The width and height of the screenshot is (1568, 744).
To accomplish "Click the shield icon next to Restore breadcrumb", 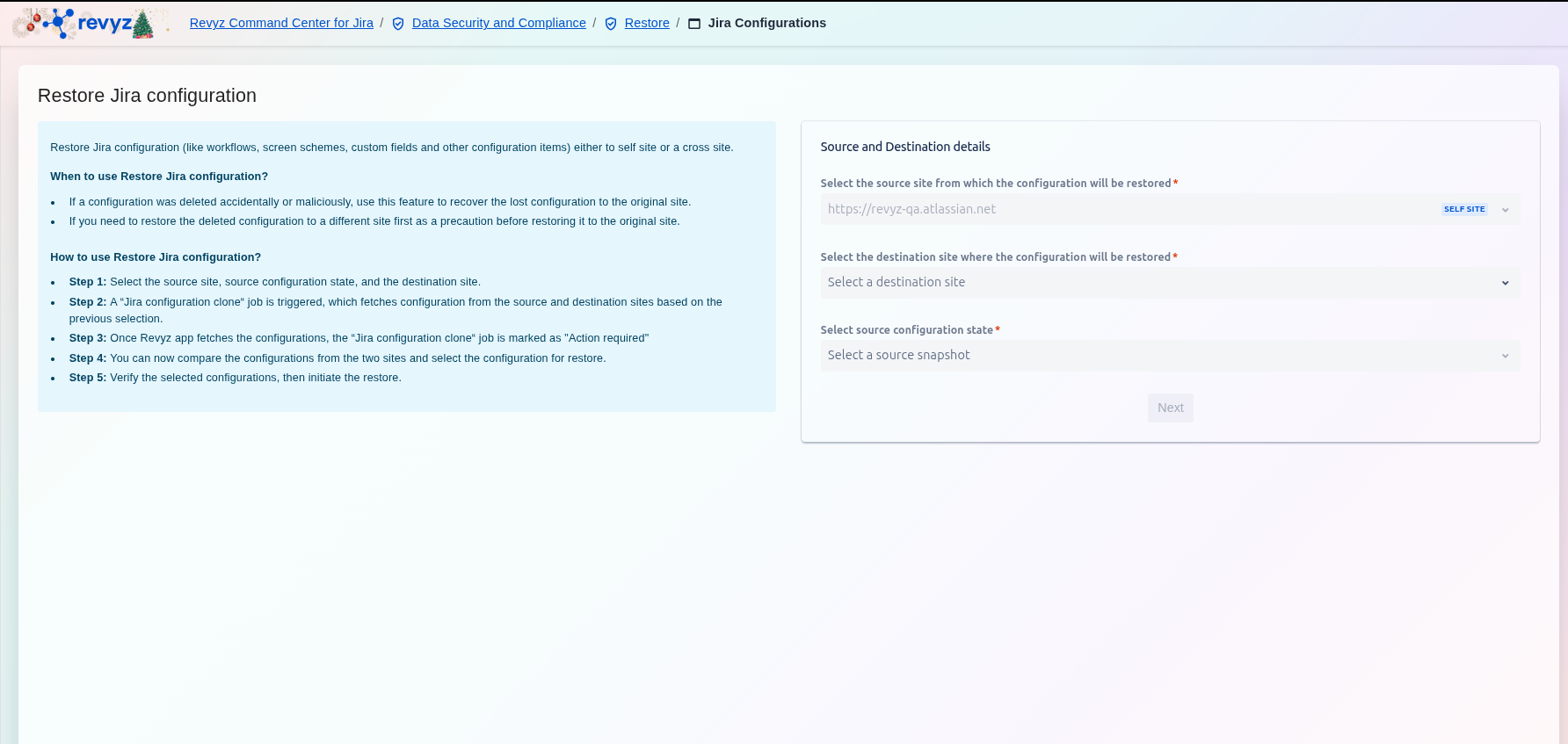I will tap(611, 24).
